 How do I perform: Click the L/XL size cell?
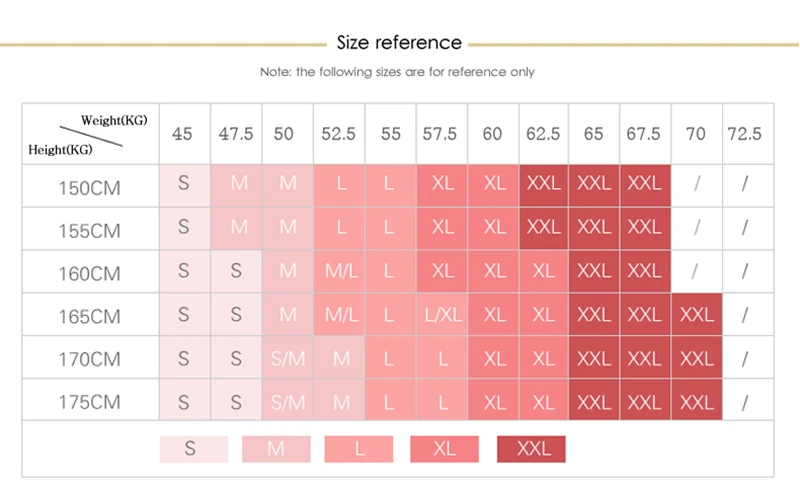(442, 315)
